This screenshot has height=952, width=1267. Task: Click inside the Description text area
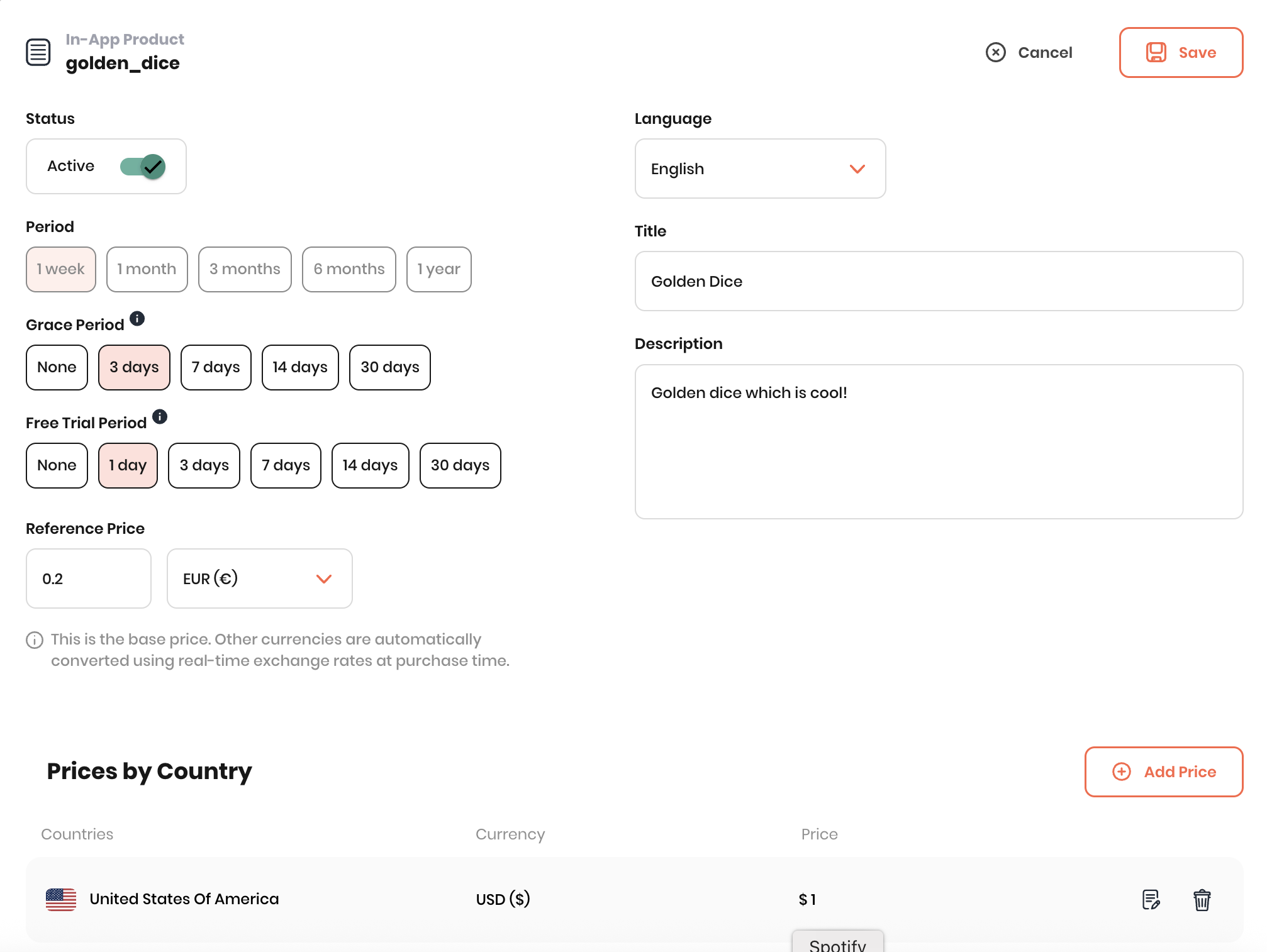pyautogui.click(x=939, y=441)
